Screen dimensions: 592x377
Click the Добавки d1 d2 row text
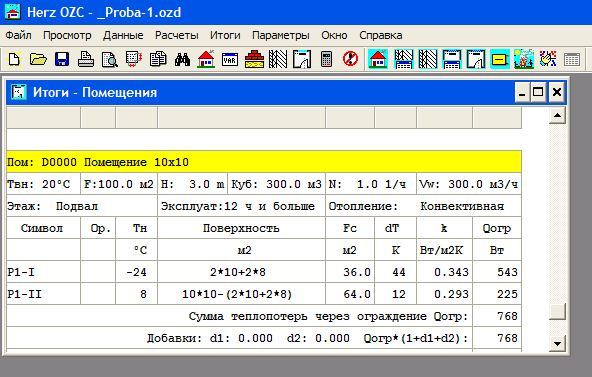[x=307, y=338]
